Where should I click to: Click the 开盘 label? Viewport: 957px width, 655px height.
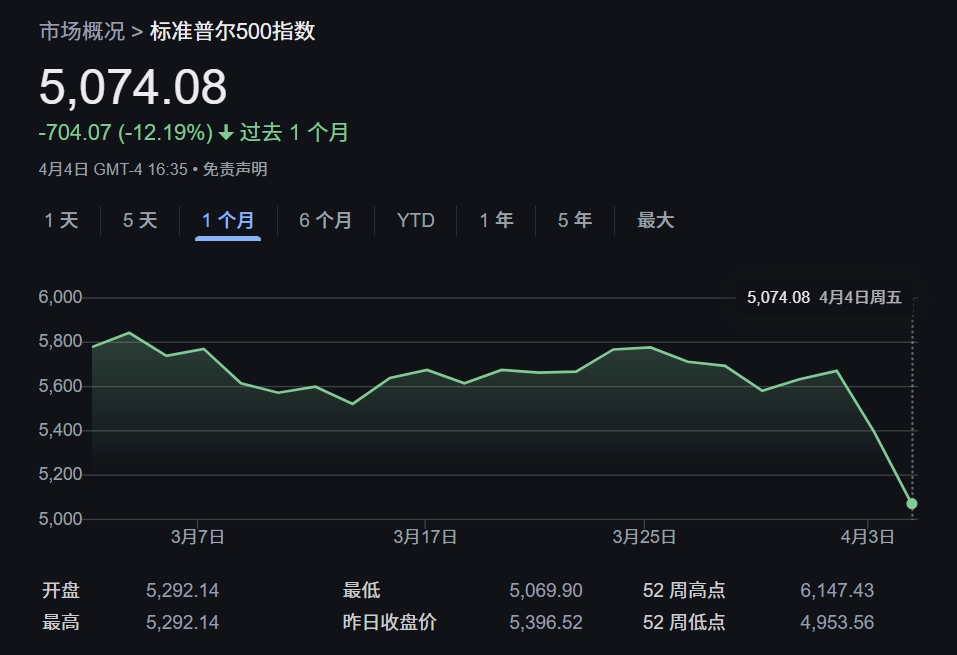61,590
